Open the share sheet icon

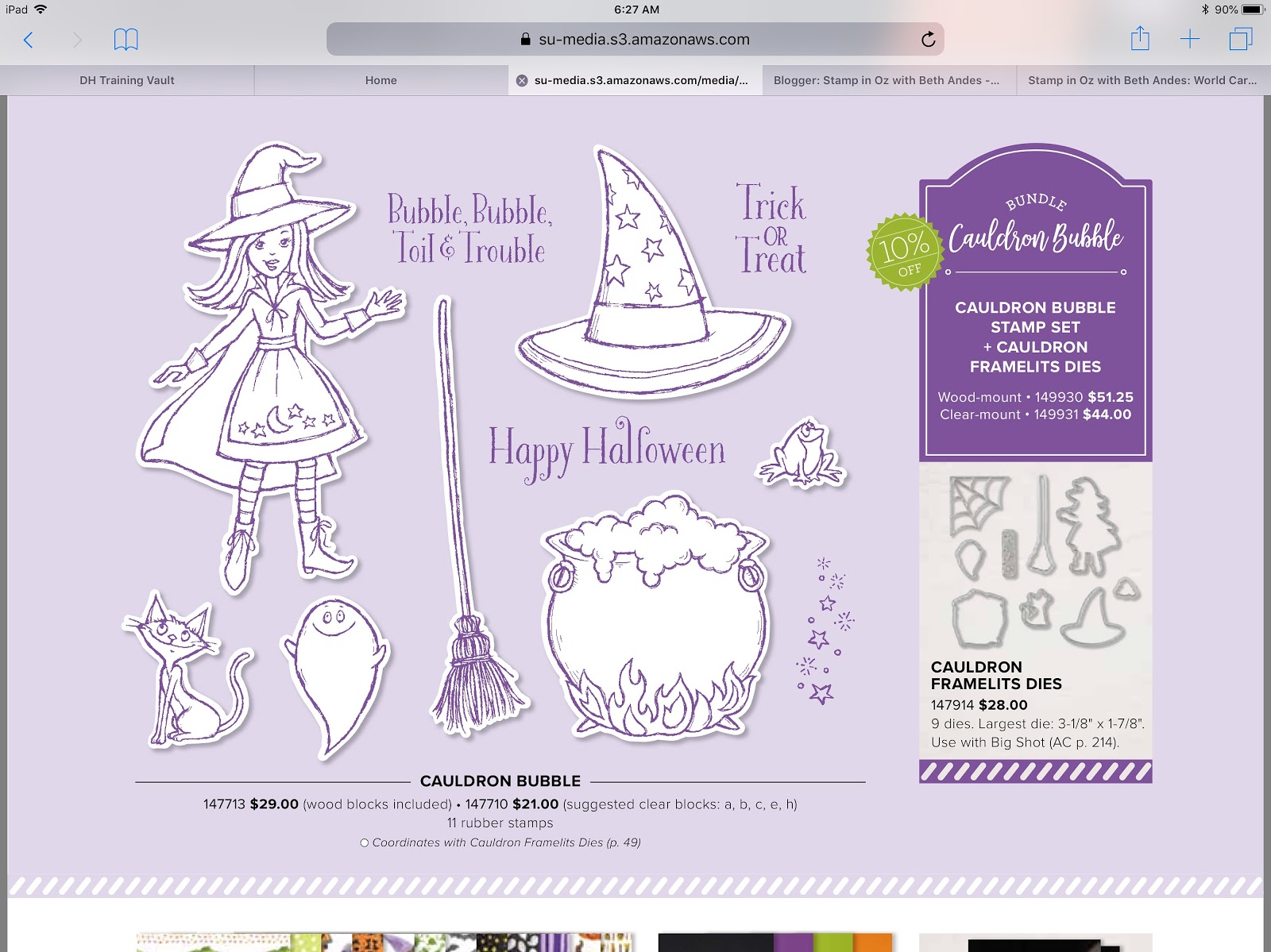[1140, 38]
